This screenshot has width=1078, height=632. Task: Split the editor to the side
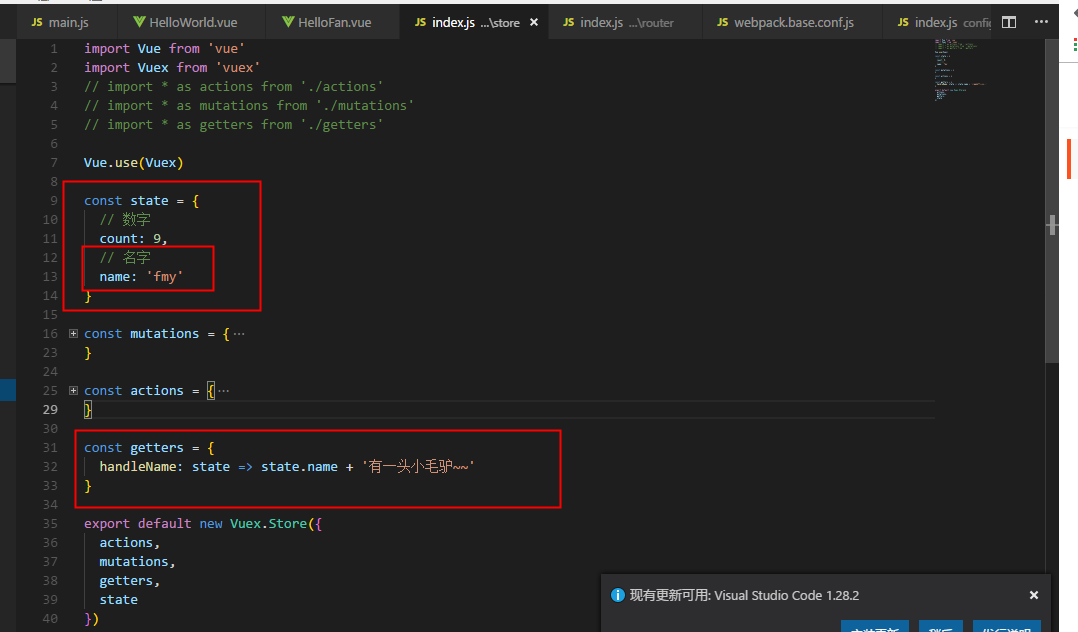[1009, 23]
